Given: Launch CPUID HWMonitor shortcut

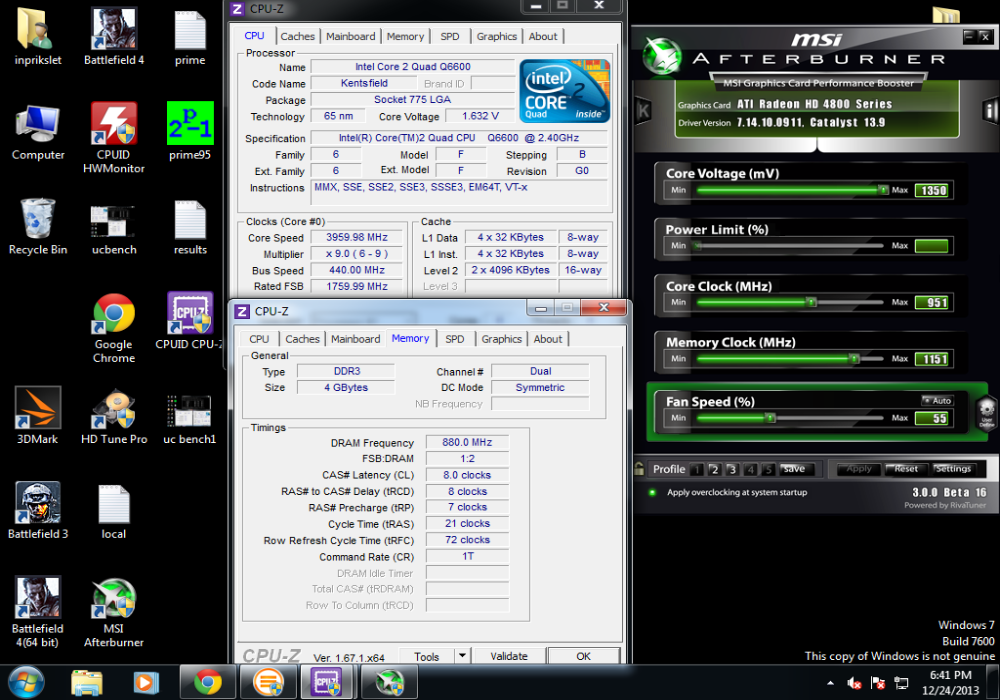Looking at the screenshot, I should pyautogui.click(x=114, y=136).
